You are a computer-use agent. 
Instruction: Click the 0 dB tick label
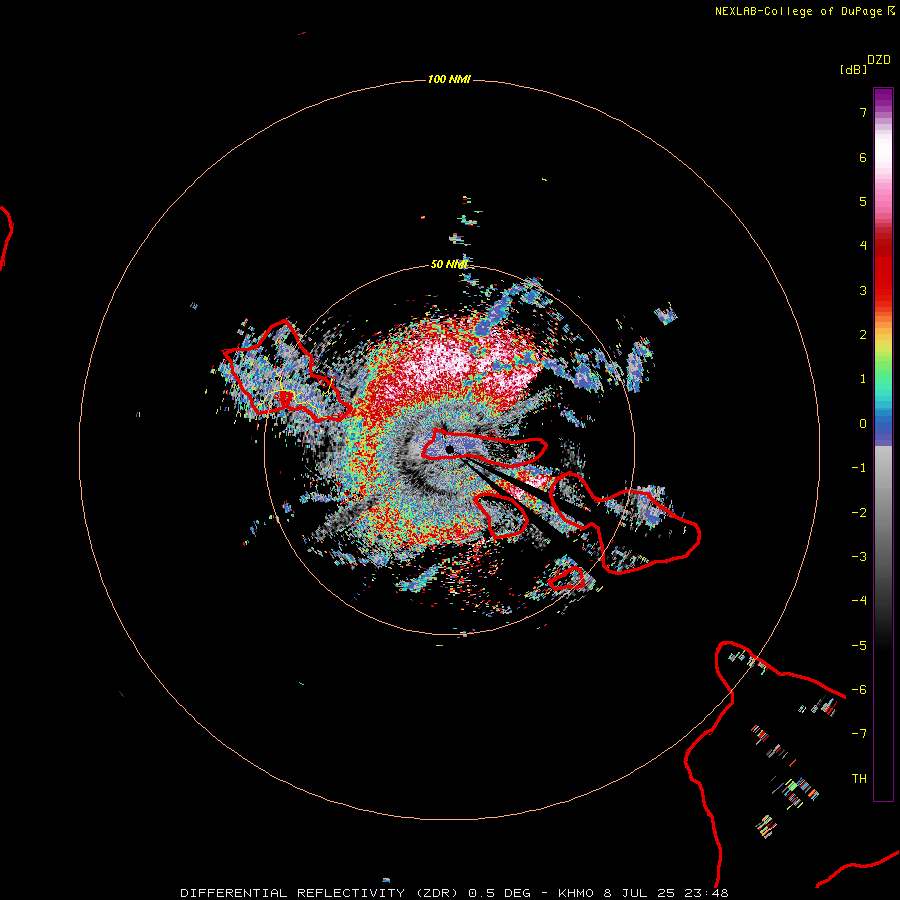pos(863,424)
